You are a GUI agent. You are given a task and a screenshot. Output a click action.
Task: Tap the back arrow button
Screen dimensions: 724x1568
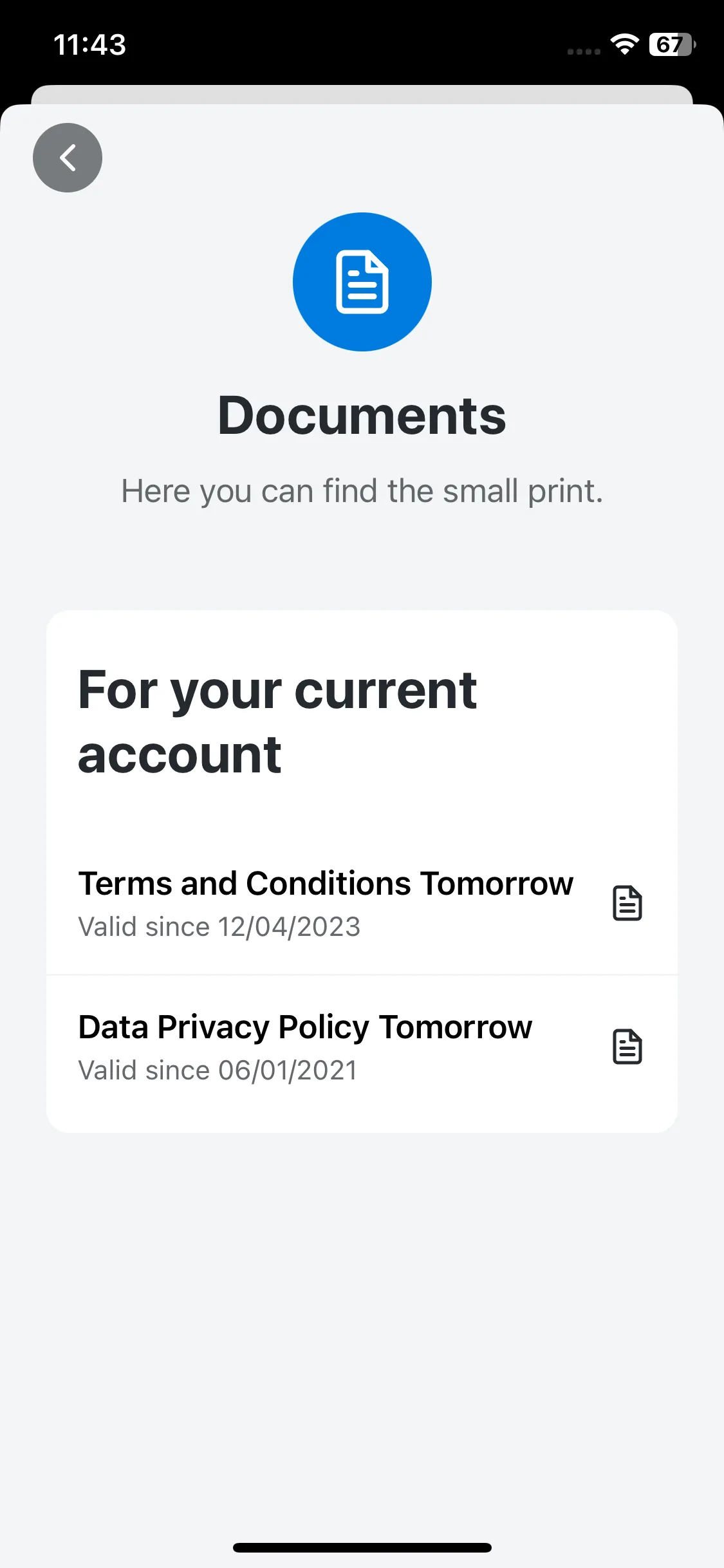click(x=68, y=158)
